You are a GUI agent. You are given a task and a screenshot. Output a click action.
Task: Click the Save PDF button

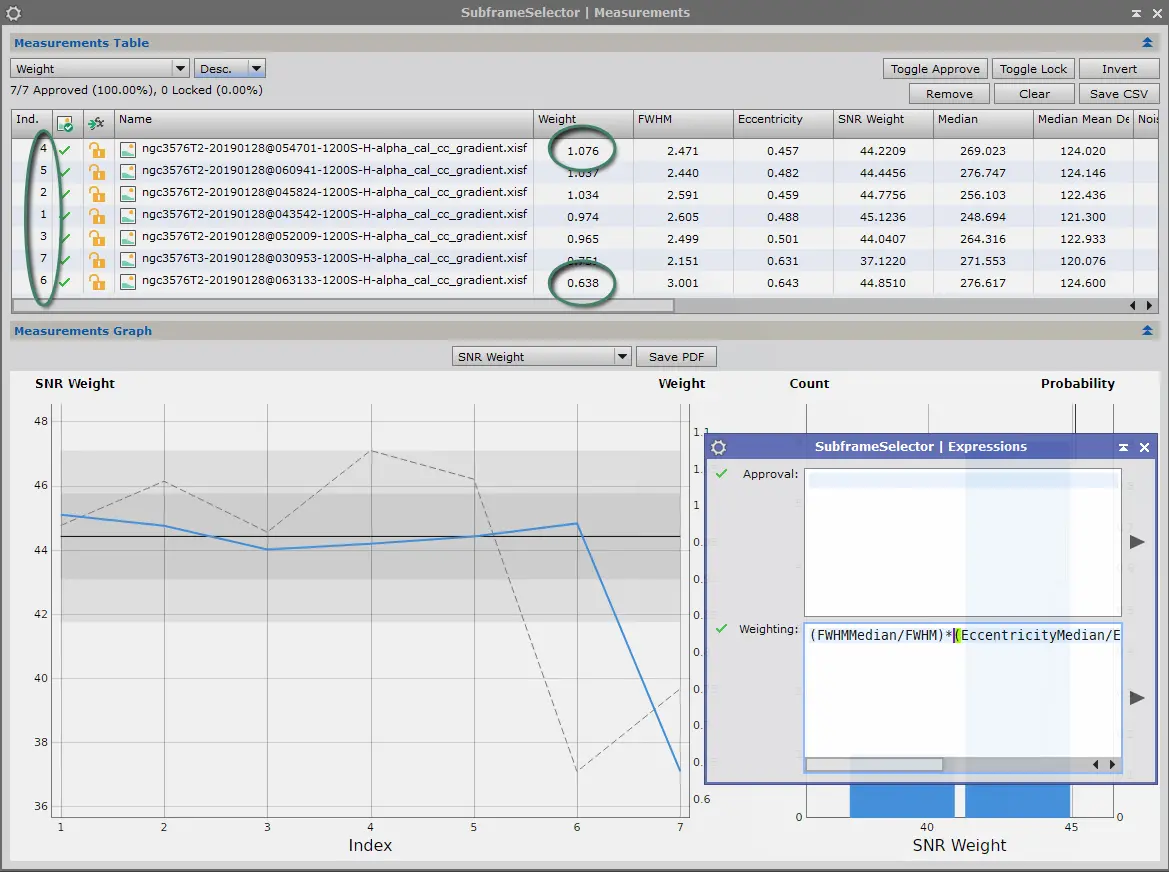coord(676,356)
